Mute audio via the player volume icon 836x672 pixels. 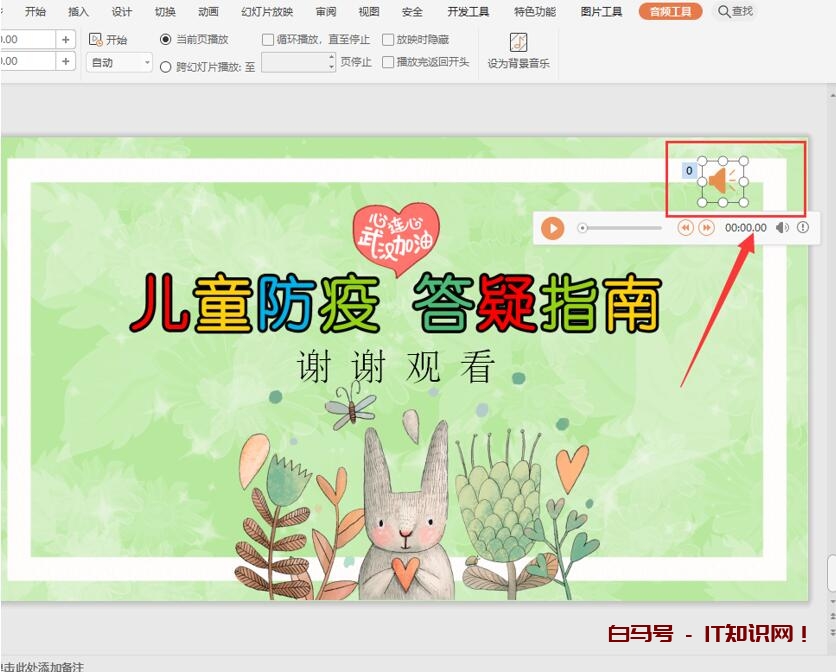782,228
